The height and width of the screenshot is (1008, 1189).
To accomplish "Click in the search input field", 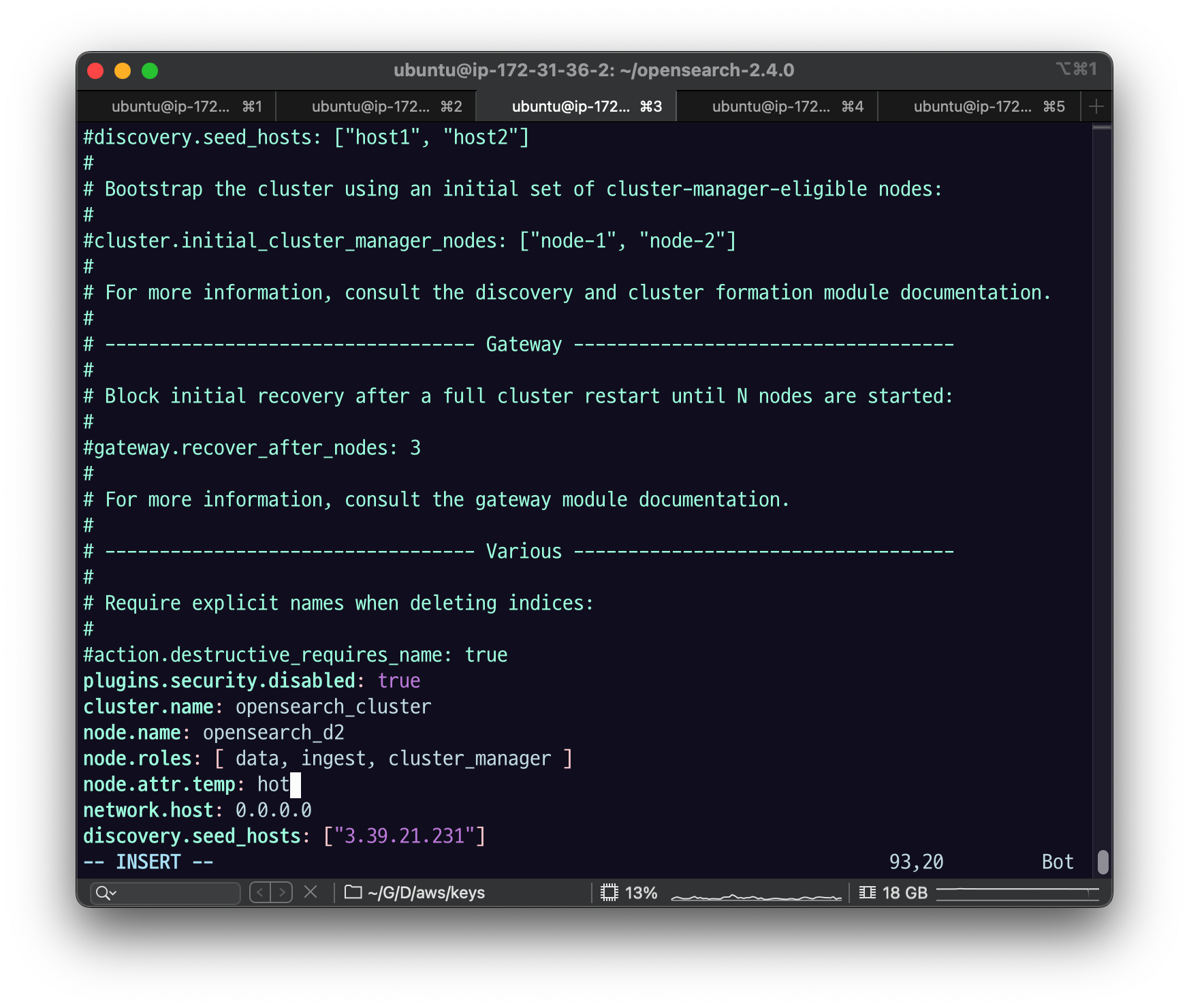I will point(165,893).
